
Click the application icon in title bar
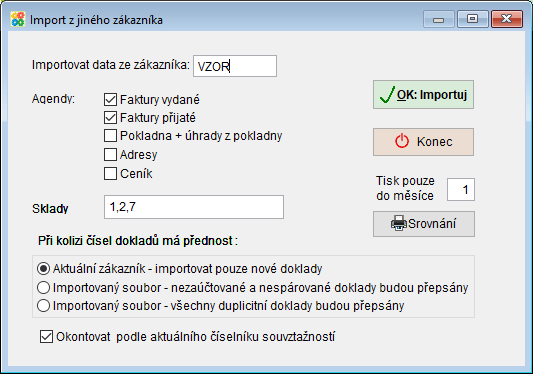coord(18,19)
